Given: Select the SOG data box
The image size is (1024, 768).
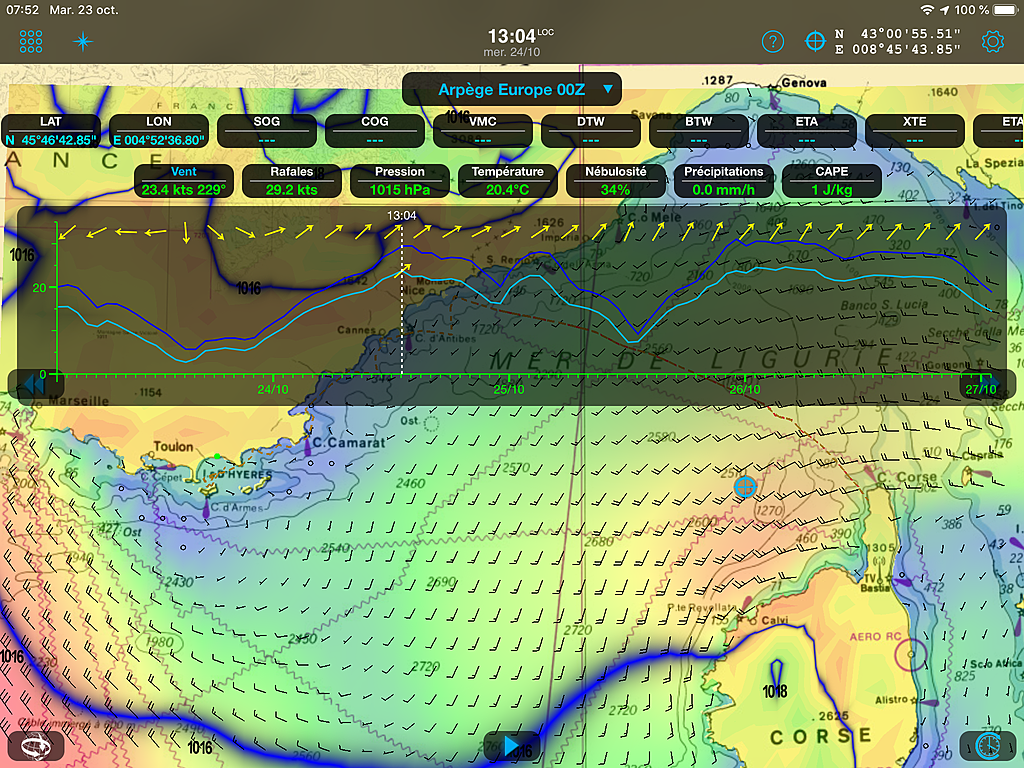Looking at the screenshot, I should tap(266, 131).
